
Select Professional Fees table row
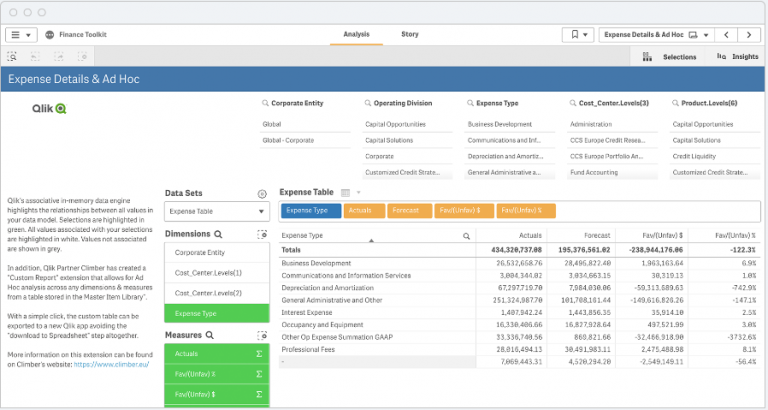(x=519, y=350)
